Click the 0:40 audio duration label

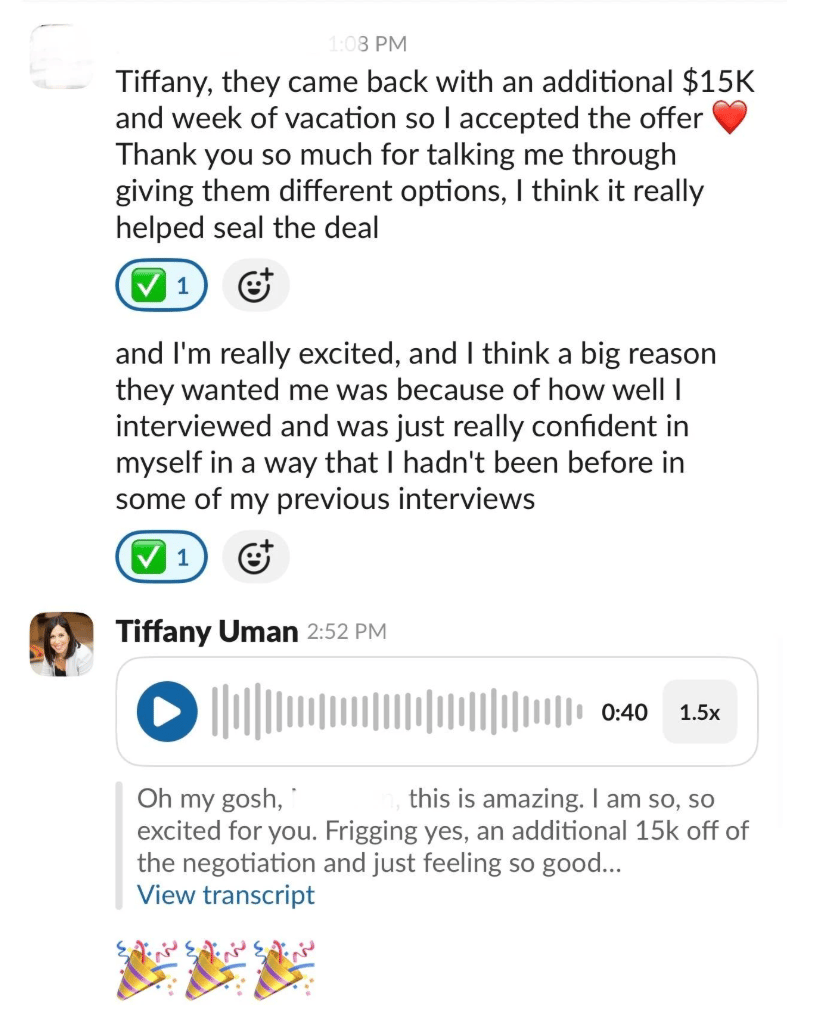coord(624,713)
